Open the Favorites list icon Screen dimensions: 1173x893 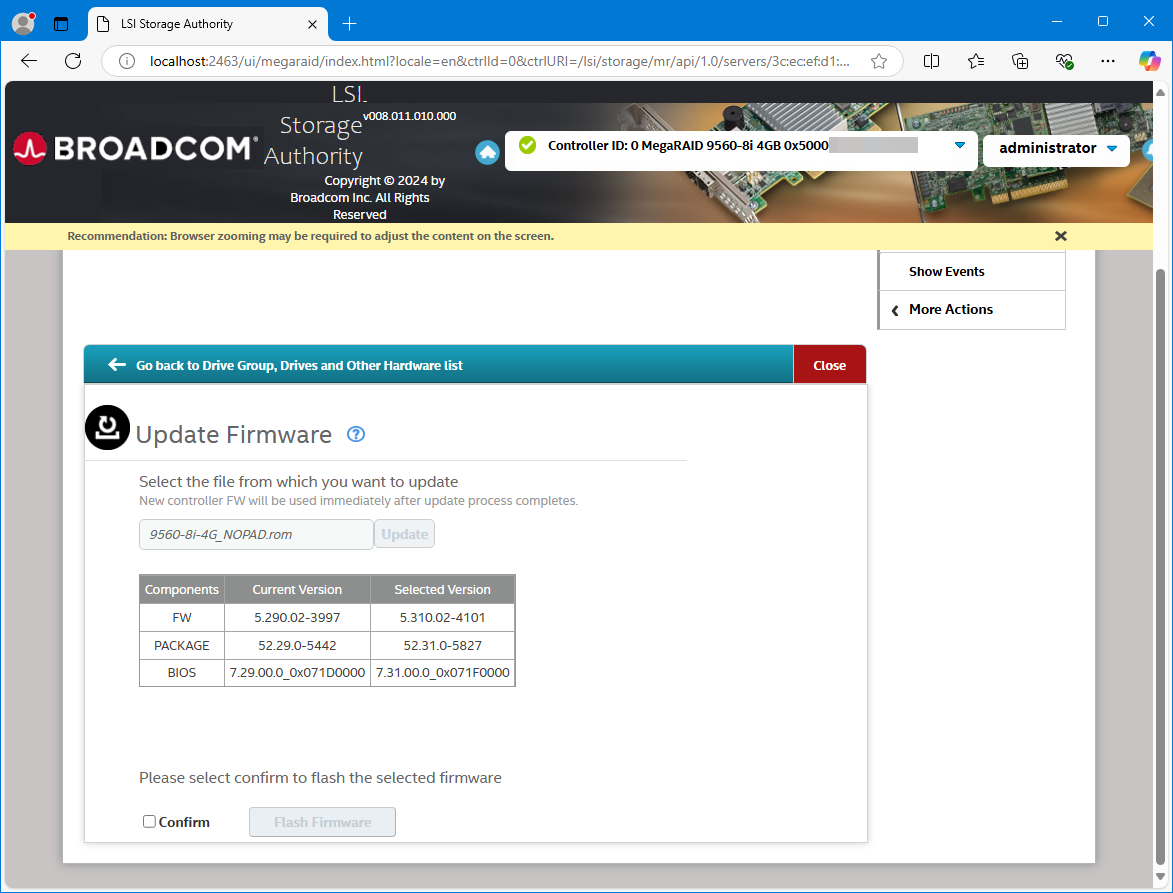tap(976, 61)
